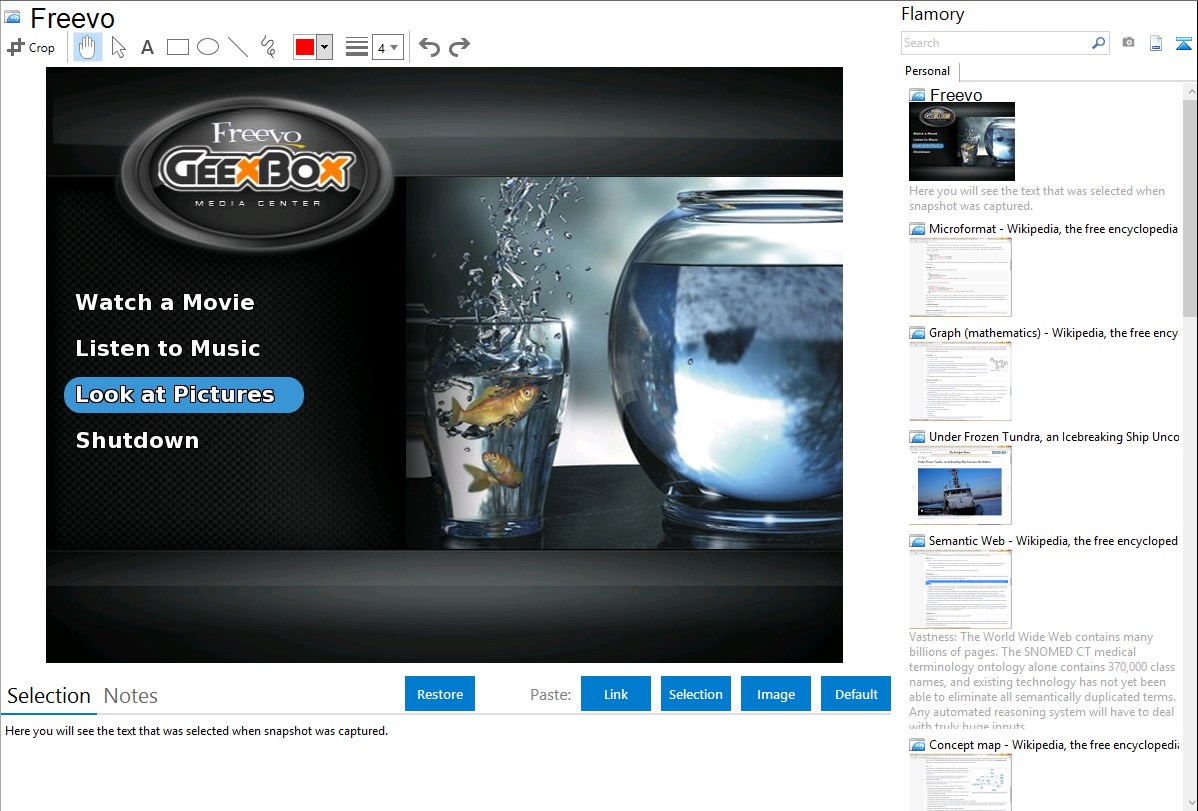1198x811 pixels.
Task: Click the browser icon beside Graph (mathematics) entry
Action: (x=918, y=333)
